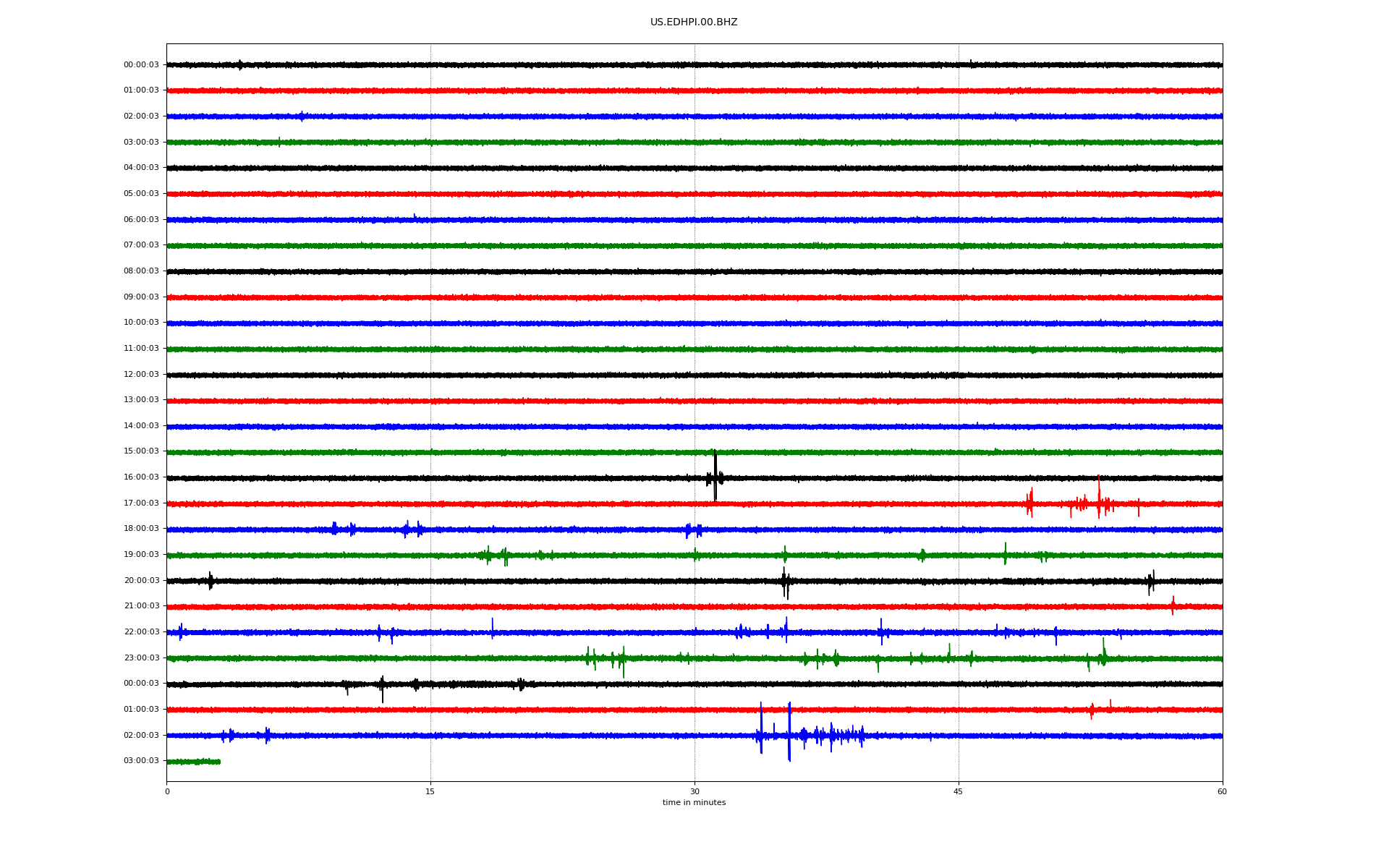Click the large black spike on the 16:00:03 trace

pyautogui.click(x=715, y=475)
